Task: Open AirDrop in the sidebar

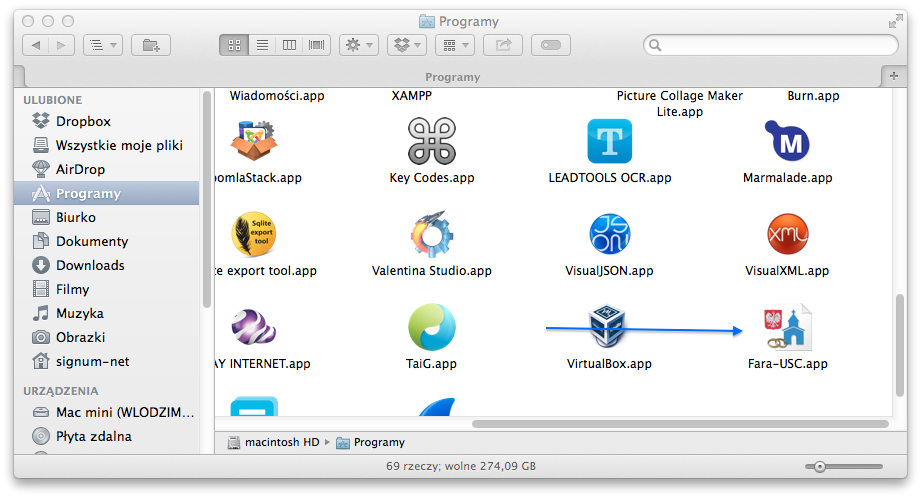Action: pyautogui.click(x=108, y=169)
